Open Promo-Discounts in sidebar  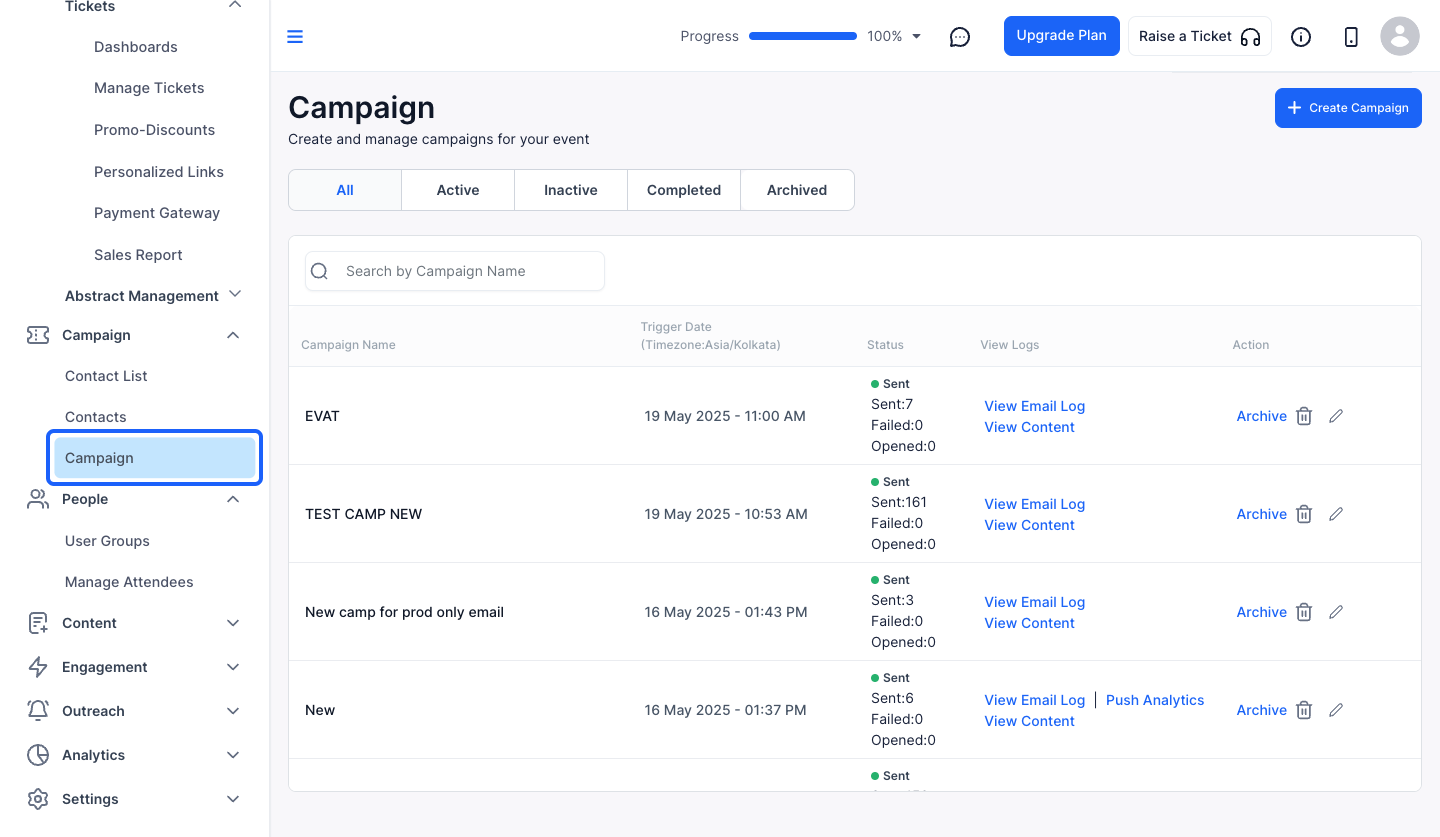point(155,130)
